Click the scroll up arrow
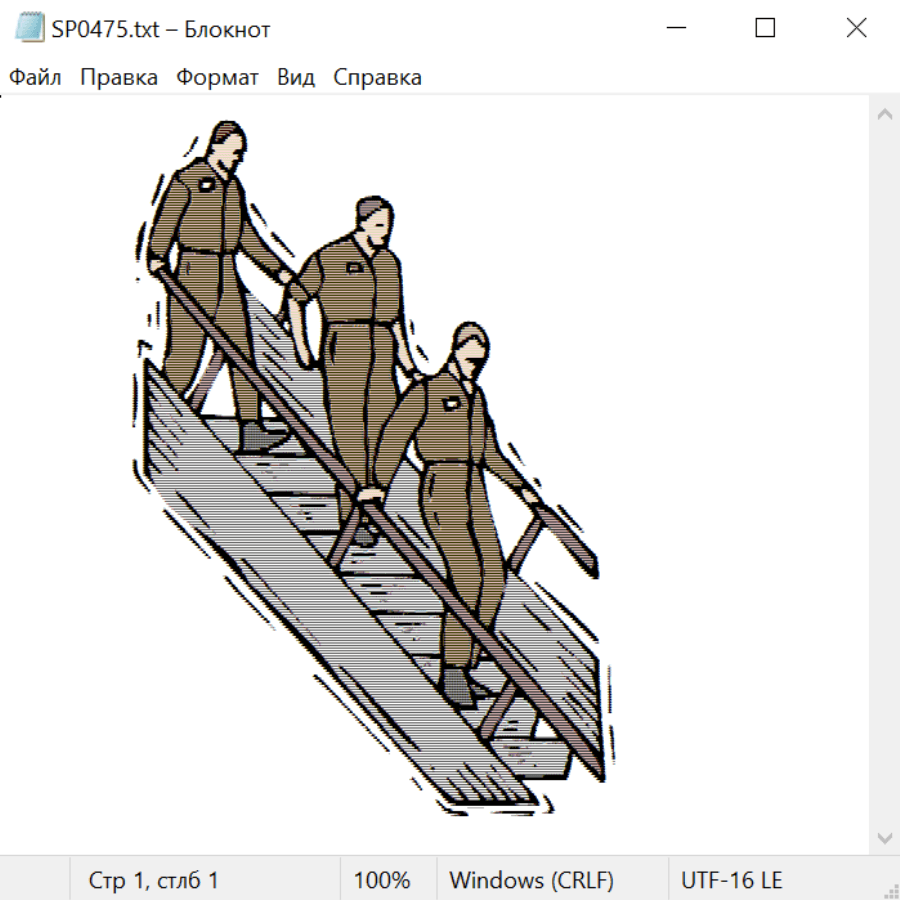This screenshot has width=900, height=900. tap(884, 114)
